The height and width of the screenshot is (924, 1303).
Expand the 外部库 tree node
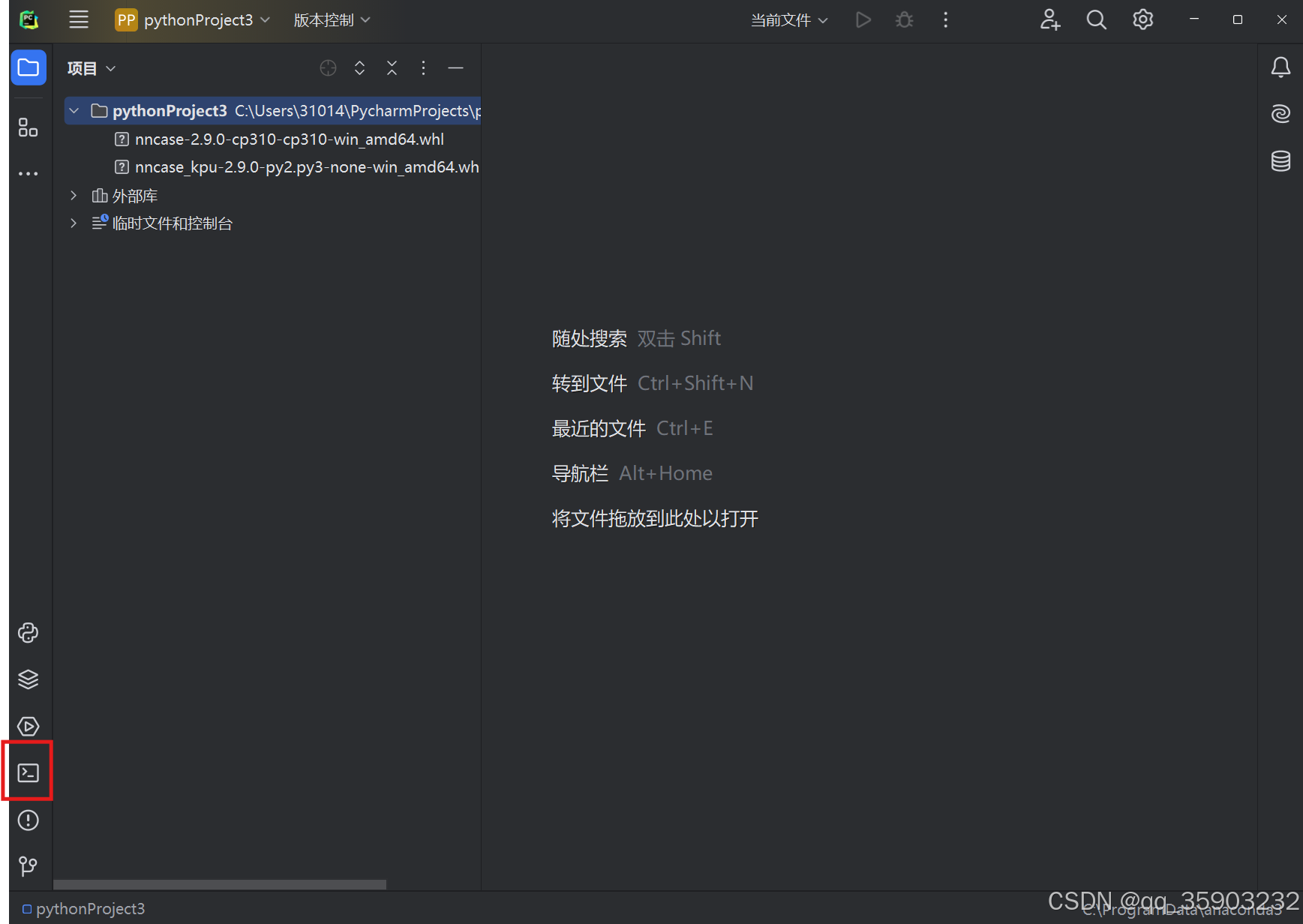coord(74,195)
